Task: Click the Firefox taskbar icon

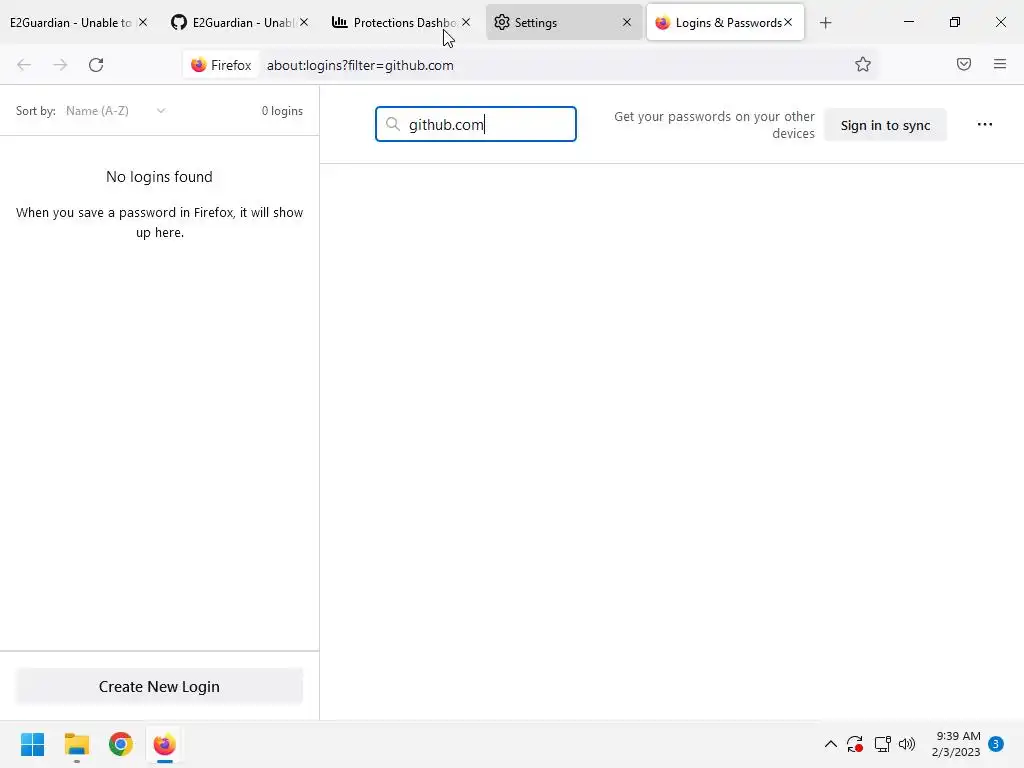Action: (x=165, y=744)
